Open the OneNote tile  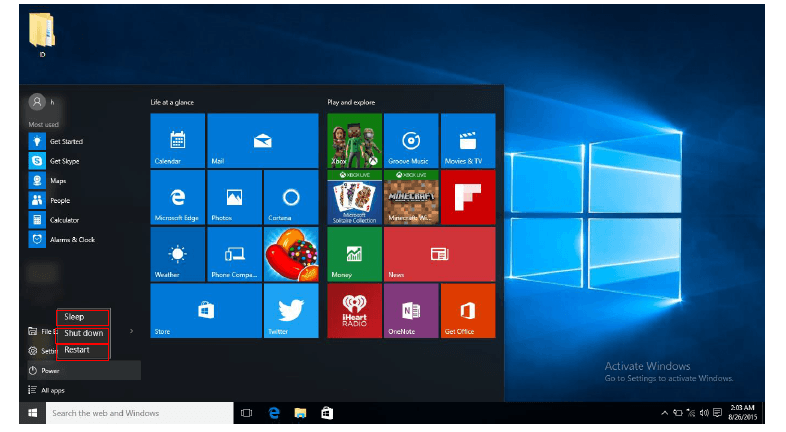[x=411, y=311]
